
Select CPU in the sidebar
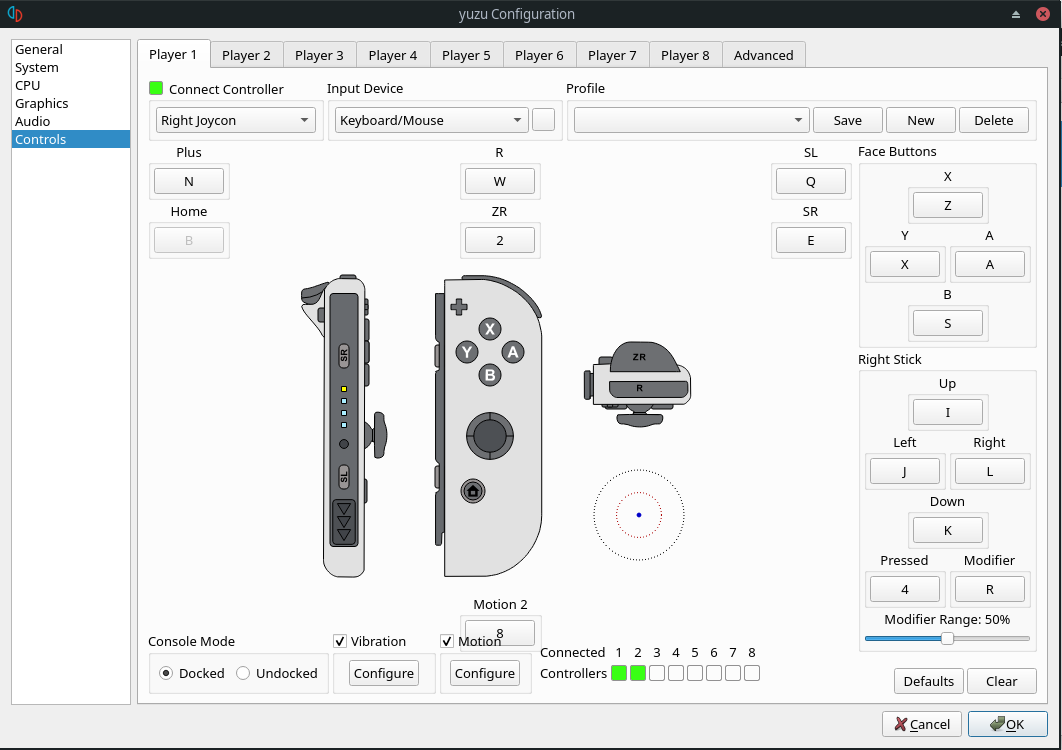tap(70, 85)
